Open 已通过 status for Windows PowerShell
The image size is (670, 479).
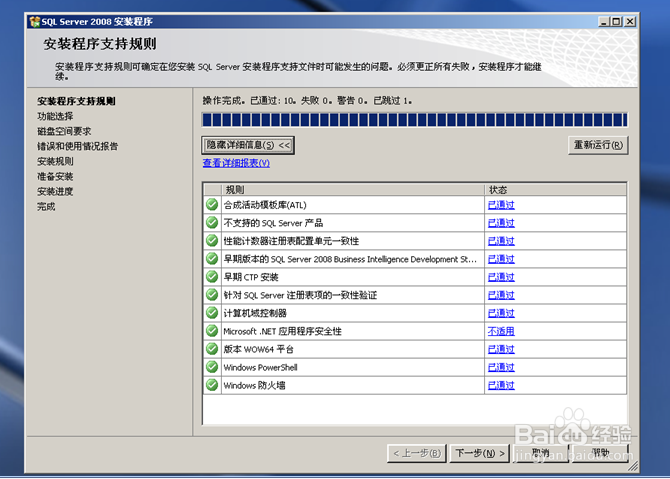[501, 367]
